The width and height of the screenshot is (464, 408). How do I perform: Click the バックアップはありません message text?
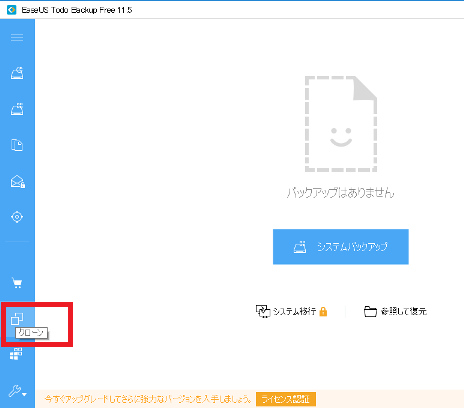[x=341, y=192]
